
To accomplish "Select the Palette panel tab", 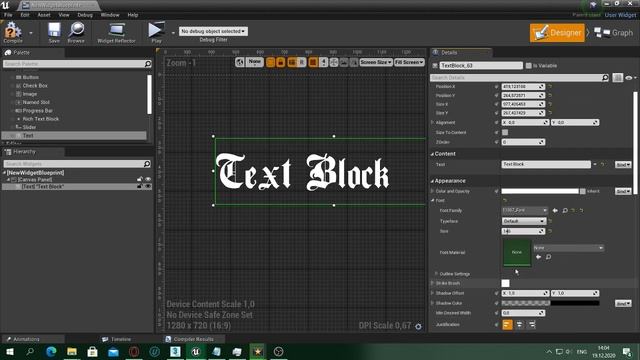I will click(x=21, y=53).
